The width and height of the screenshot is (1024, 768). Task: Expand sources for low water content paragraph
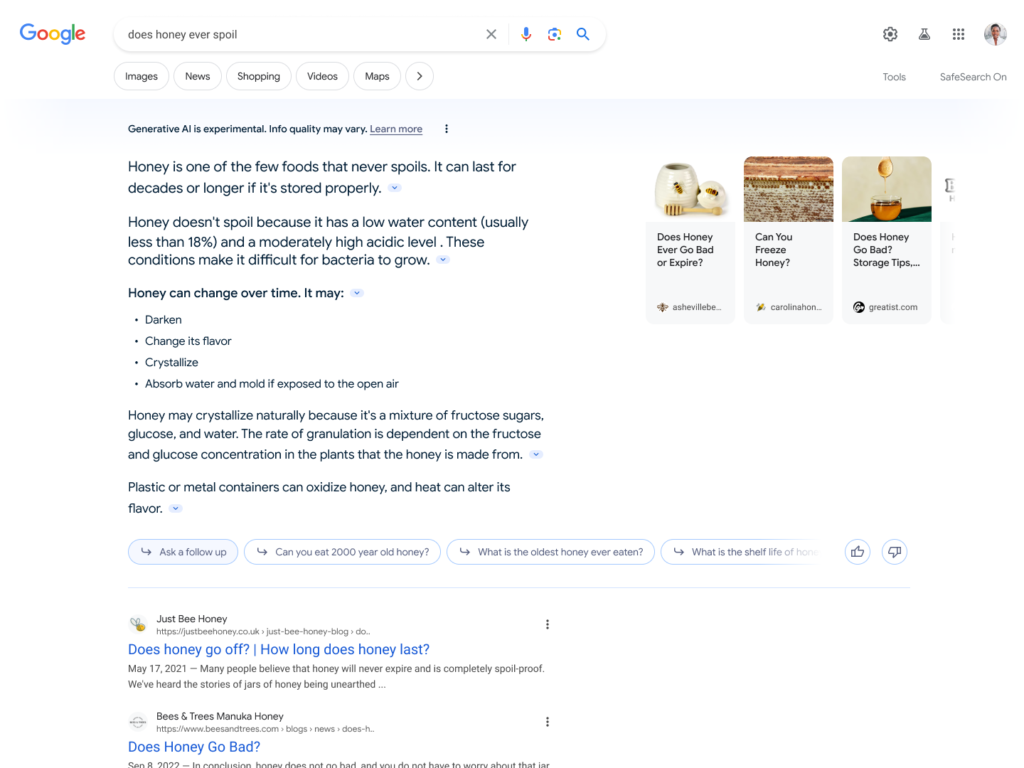443,260
